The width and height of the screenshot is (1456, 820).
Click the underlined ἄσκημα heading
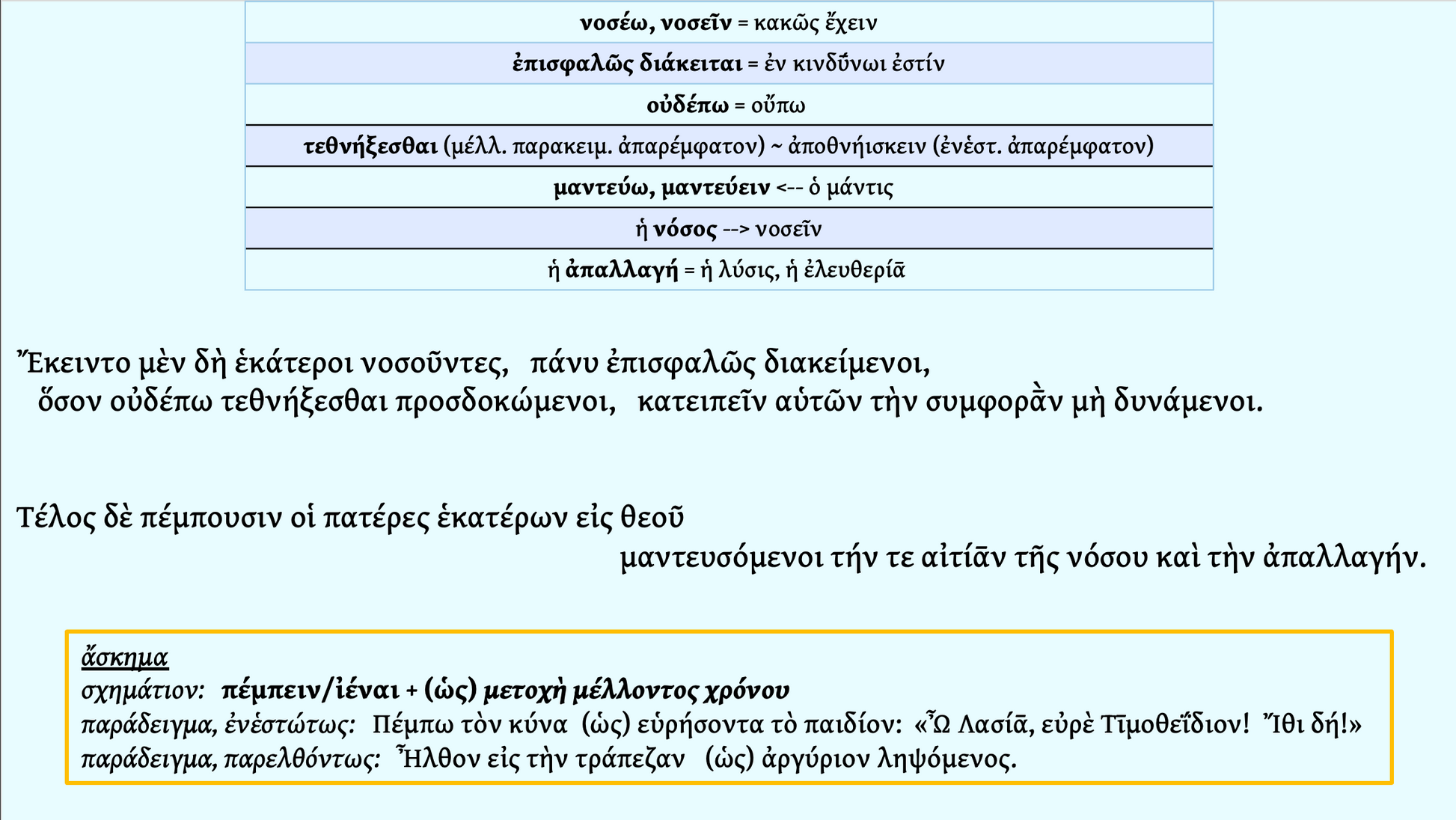click(125, 657)
